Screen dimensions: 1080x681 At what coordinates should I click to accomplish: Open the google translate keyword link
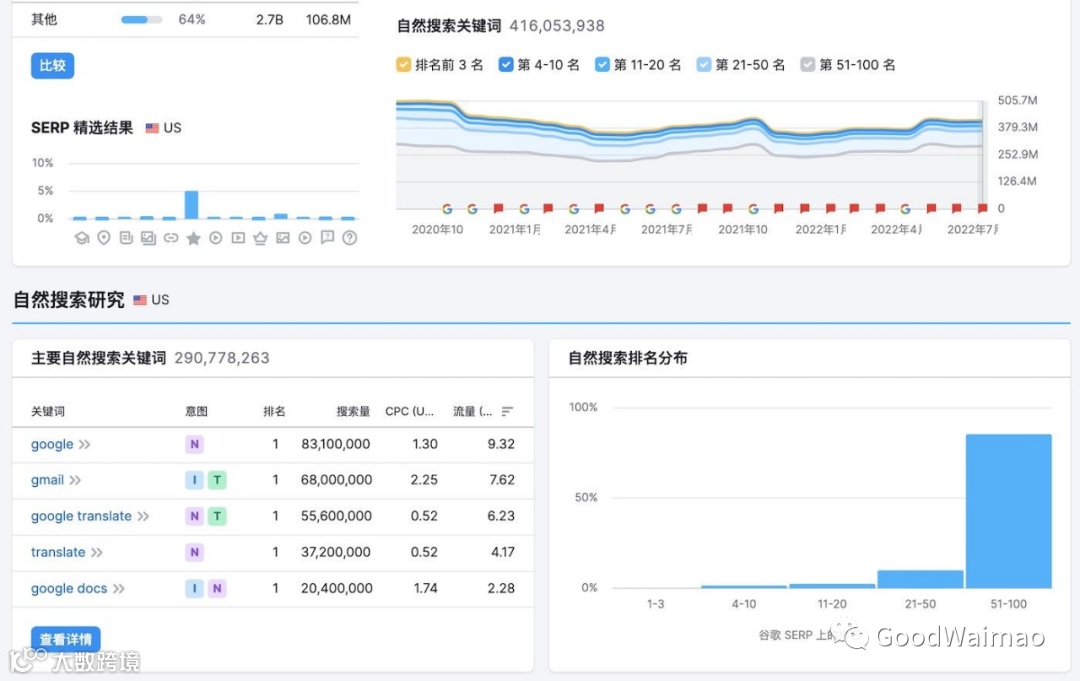[81, 516]
